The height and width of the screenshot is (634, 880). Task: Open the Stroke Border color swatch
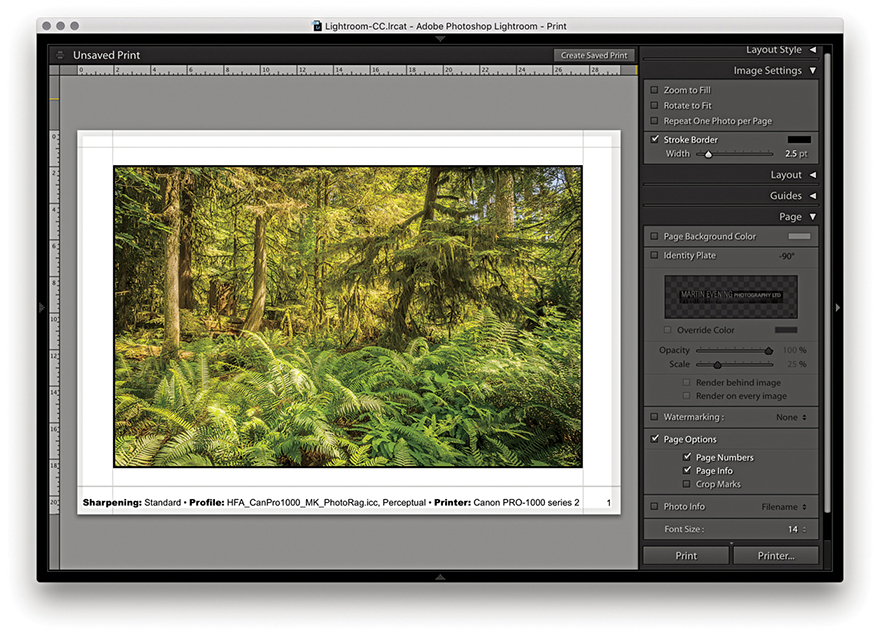click(798, 140)
